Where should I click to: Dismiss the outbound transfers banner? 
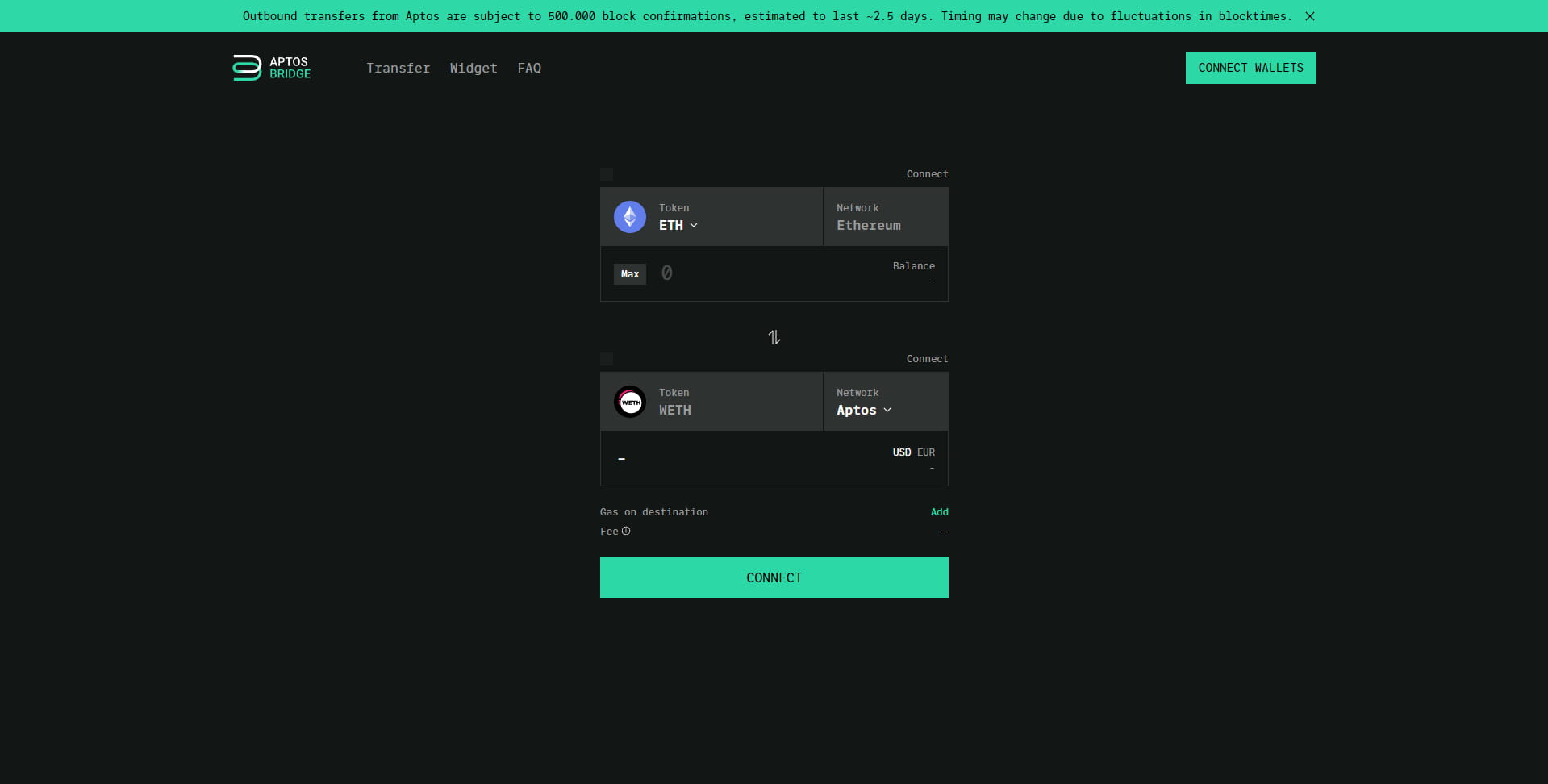coord(1310,16)
